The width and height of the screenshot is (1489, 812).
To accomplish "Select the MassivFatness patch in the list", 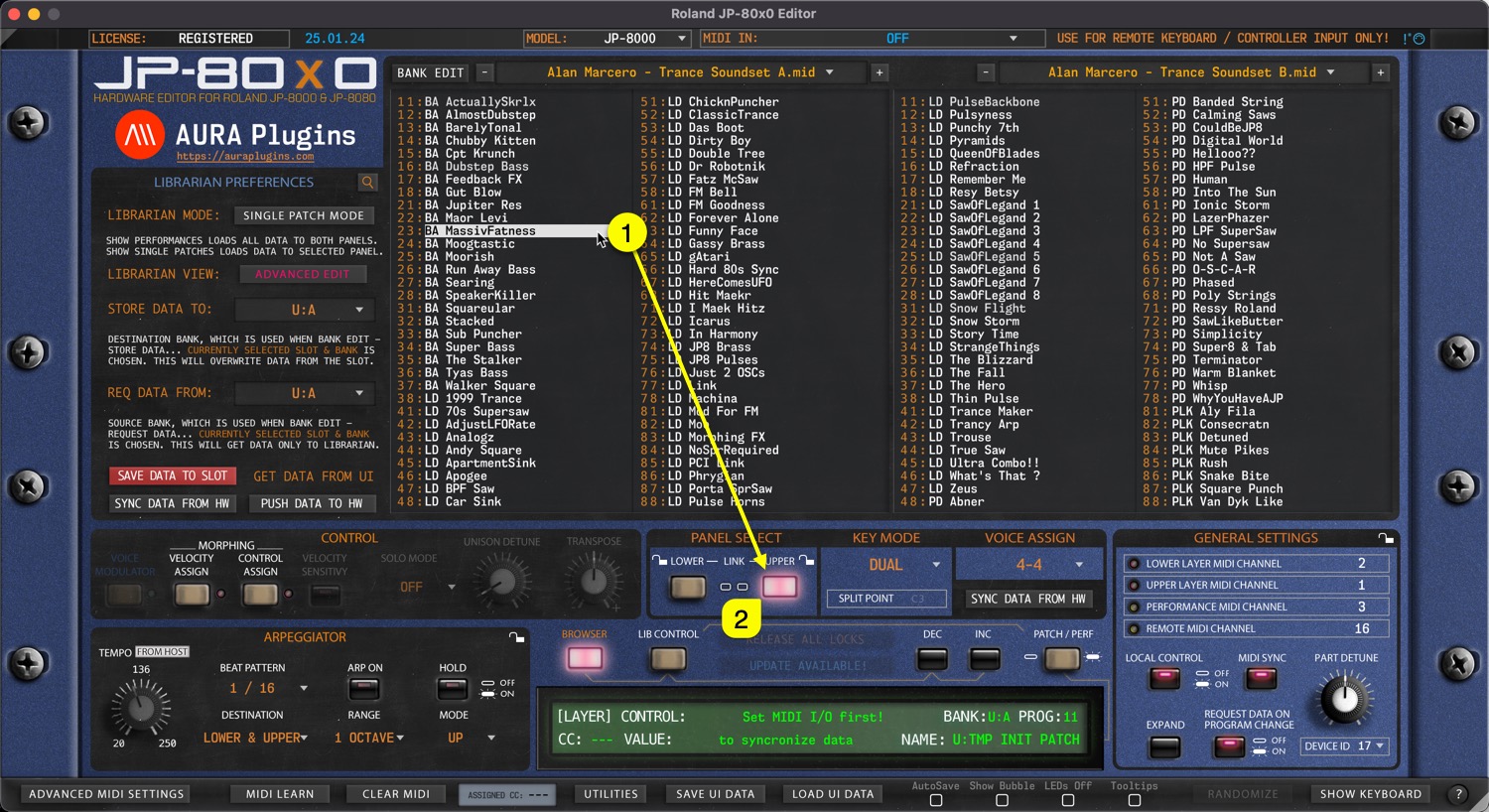I will tap(490, 231).
